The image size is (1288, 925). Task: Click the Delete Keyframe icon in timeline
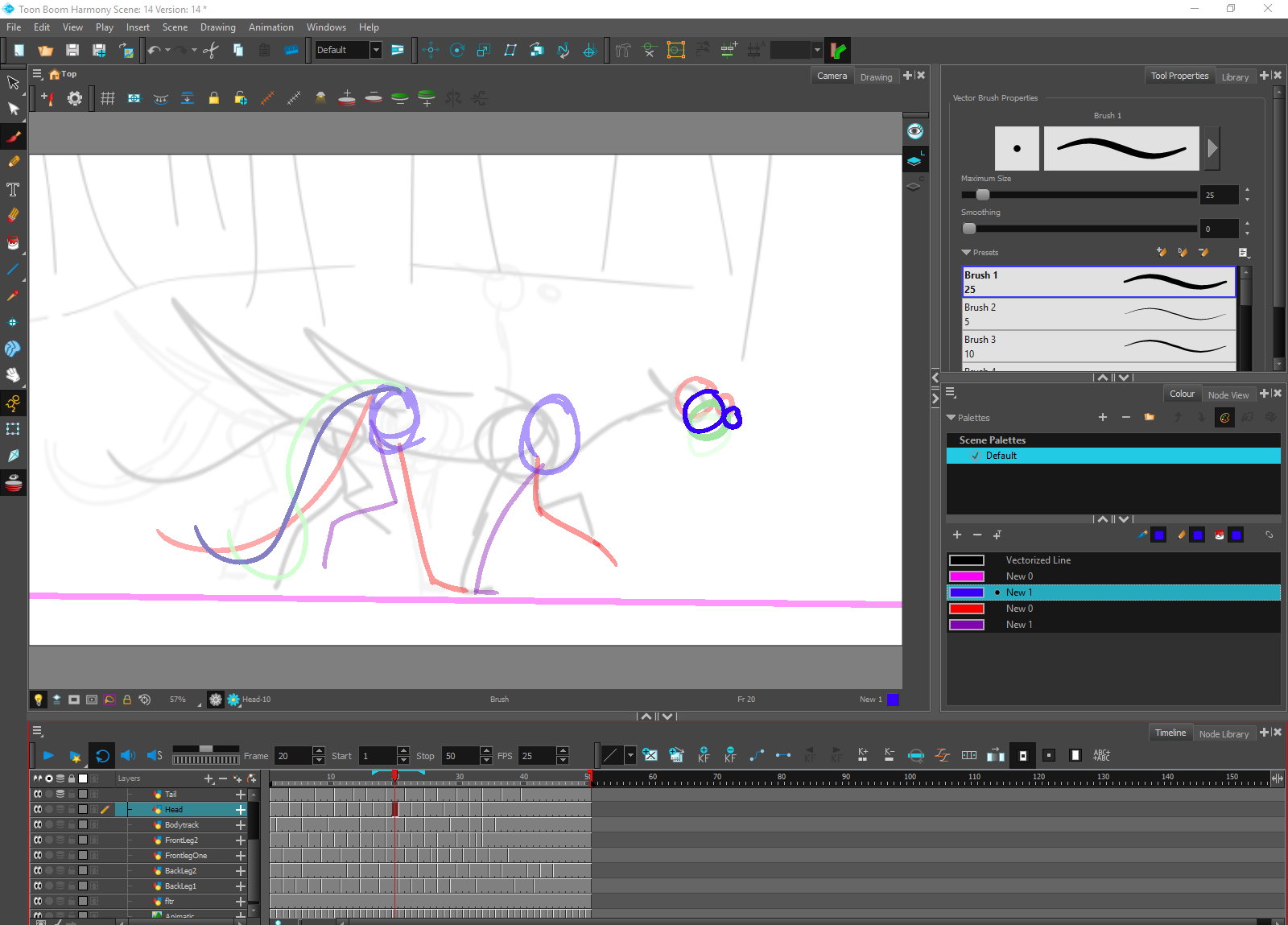[730, 755]
